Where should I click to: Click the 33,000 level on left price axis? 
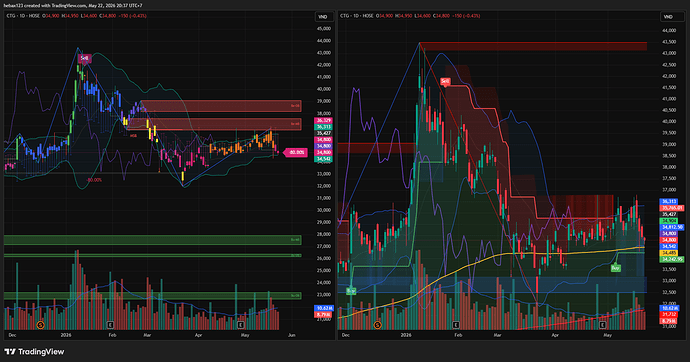pyautogui.click(x=323, y=174)
